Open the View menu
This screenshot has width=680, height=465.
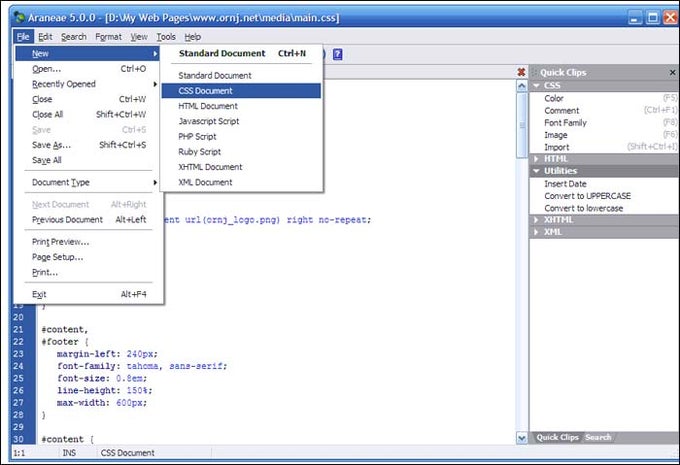(x=139, y=37)
